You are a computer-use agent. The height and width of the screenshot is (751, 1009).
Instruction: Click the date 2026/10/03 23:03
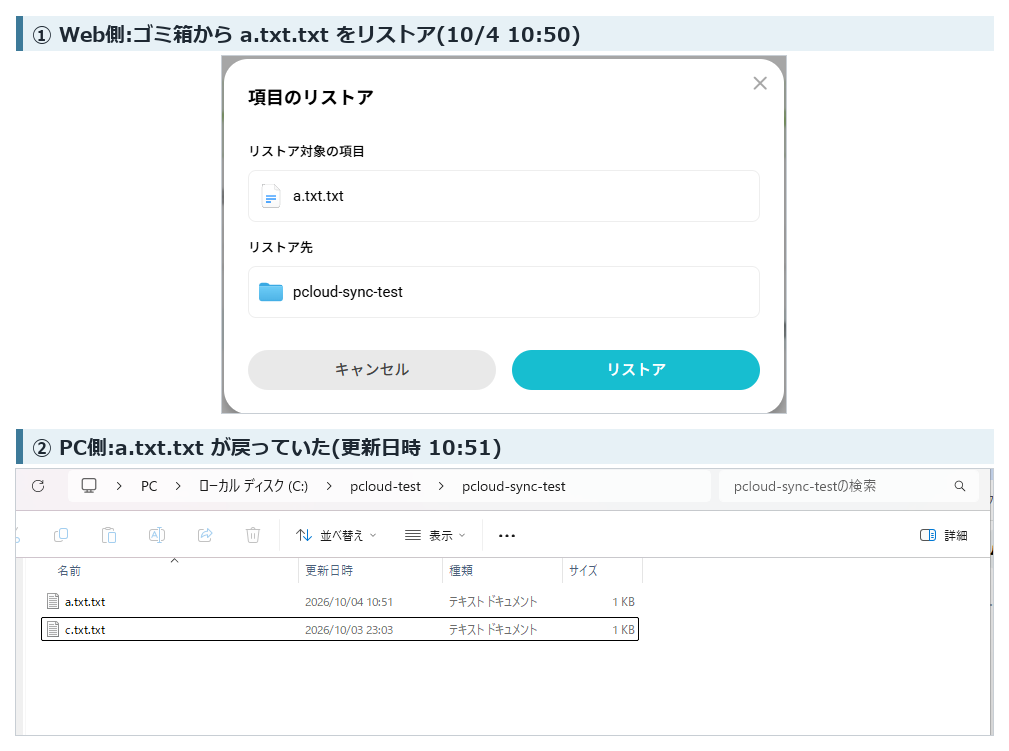349,629
